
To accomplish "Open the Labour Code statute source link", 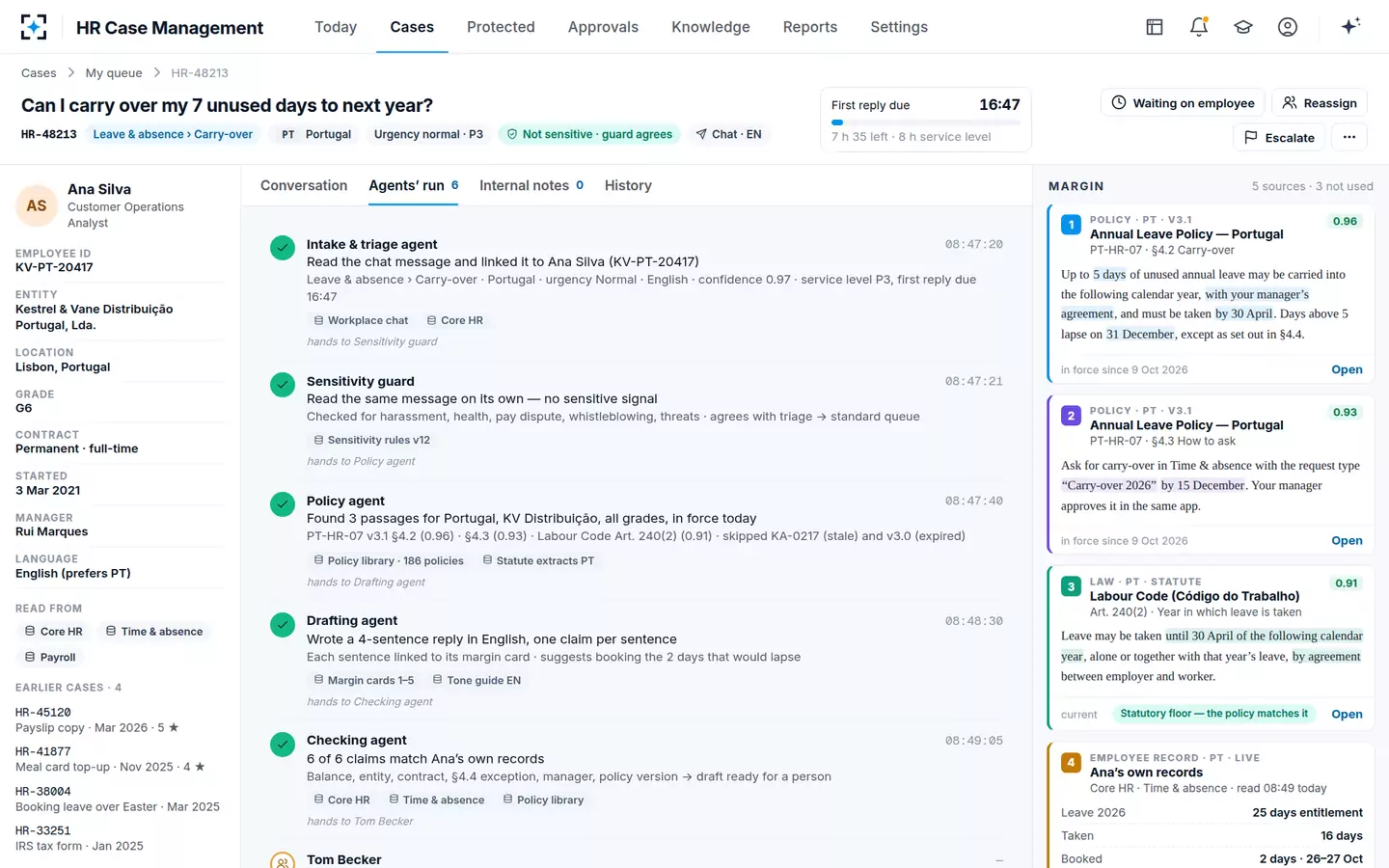I will pos(1347,714).
